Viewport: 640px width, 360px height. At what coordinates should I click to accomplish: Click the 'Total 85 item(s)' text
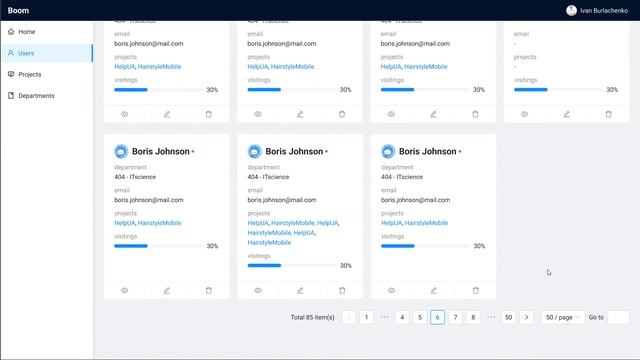pyautogui.click(x=313, y=317)
